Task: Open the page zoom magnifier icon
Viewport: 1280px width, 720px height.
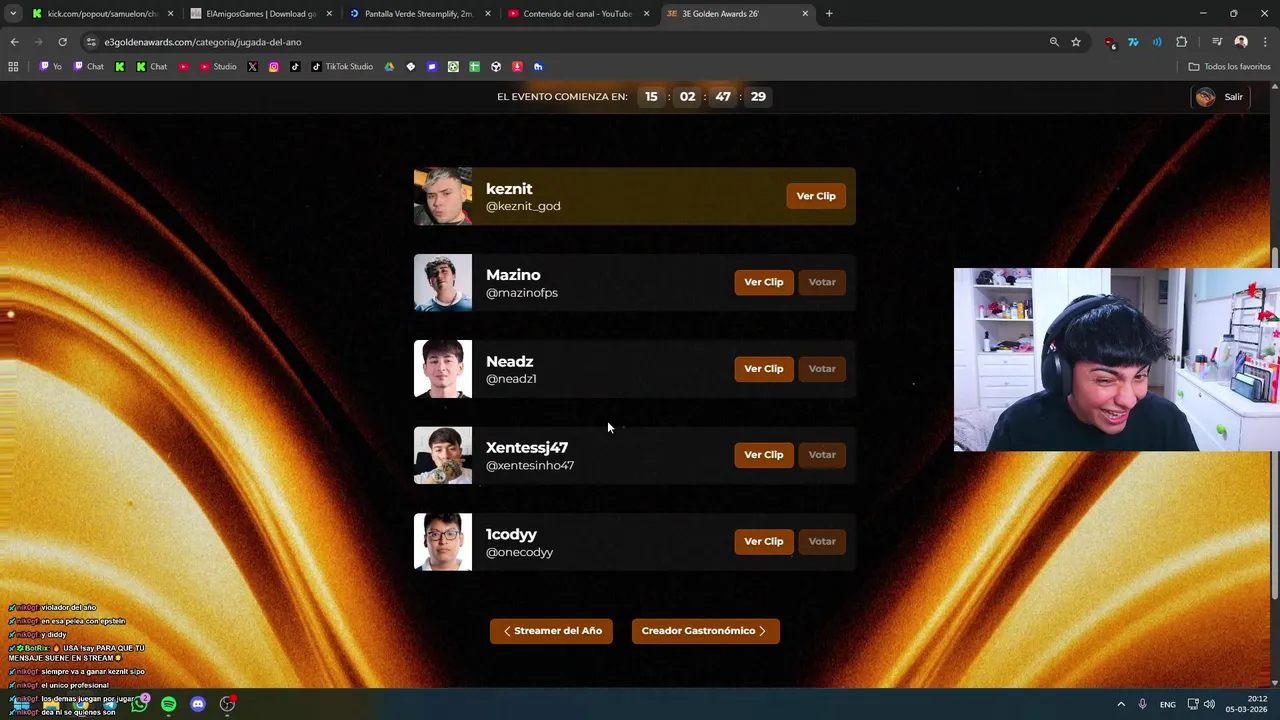Action: click(x=1054, y=42)
